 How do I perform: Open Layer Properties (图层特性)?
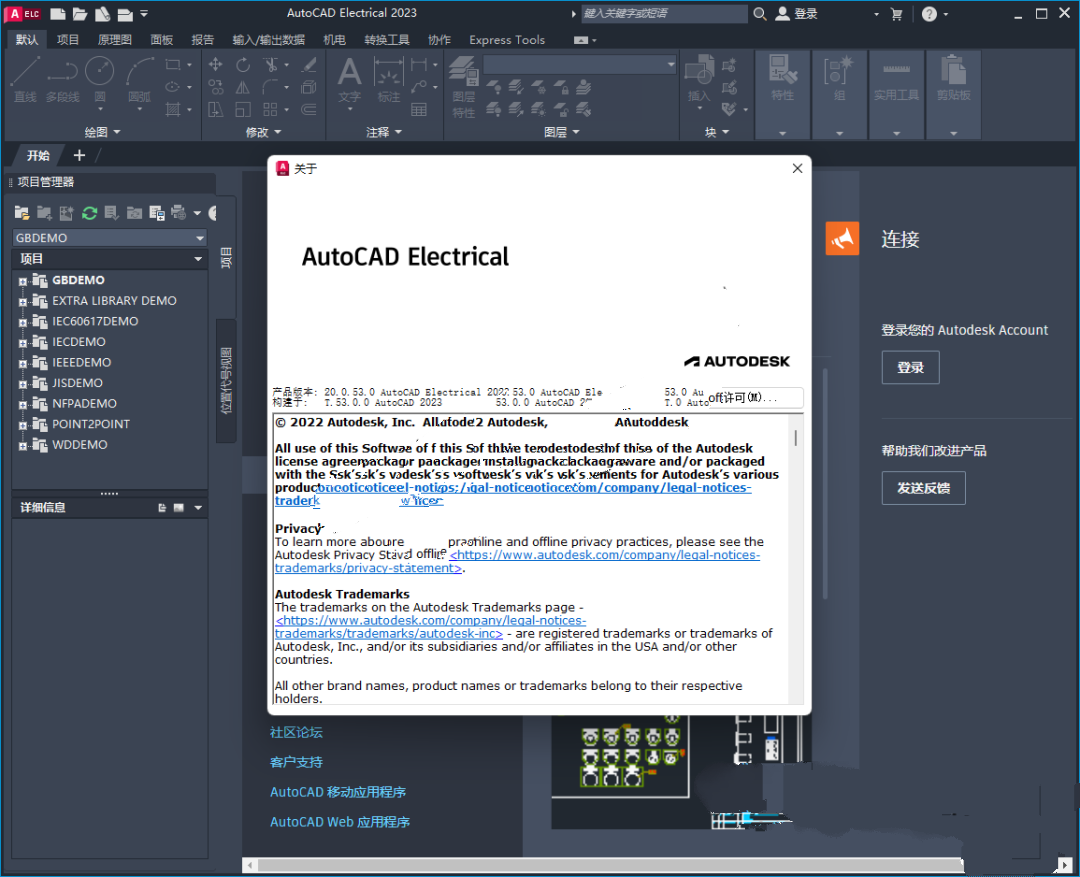point(464,87)
